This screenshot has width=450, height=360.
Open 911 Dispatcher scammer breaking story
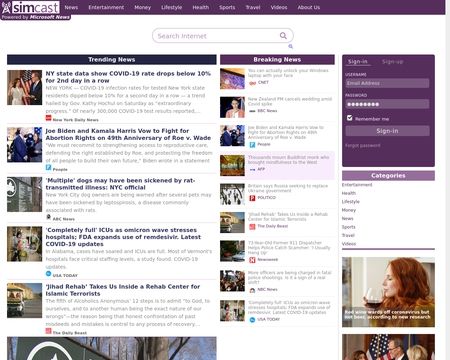[x=289, y=248]
